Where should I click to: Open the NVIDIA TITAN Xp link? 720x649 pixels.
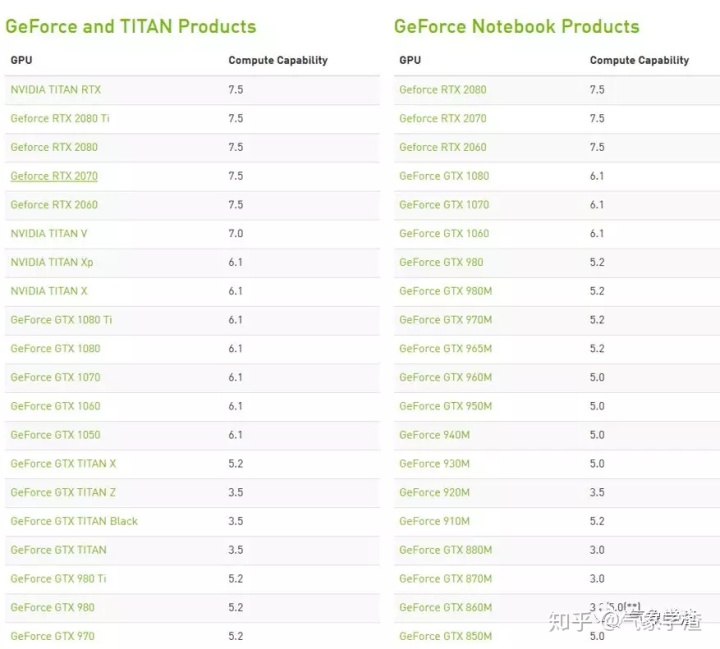(x=52, y=262)
